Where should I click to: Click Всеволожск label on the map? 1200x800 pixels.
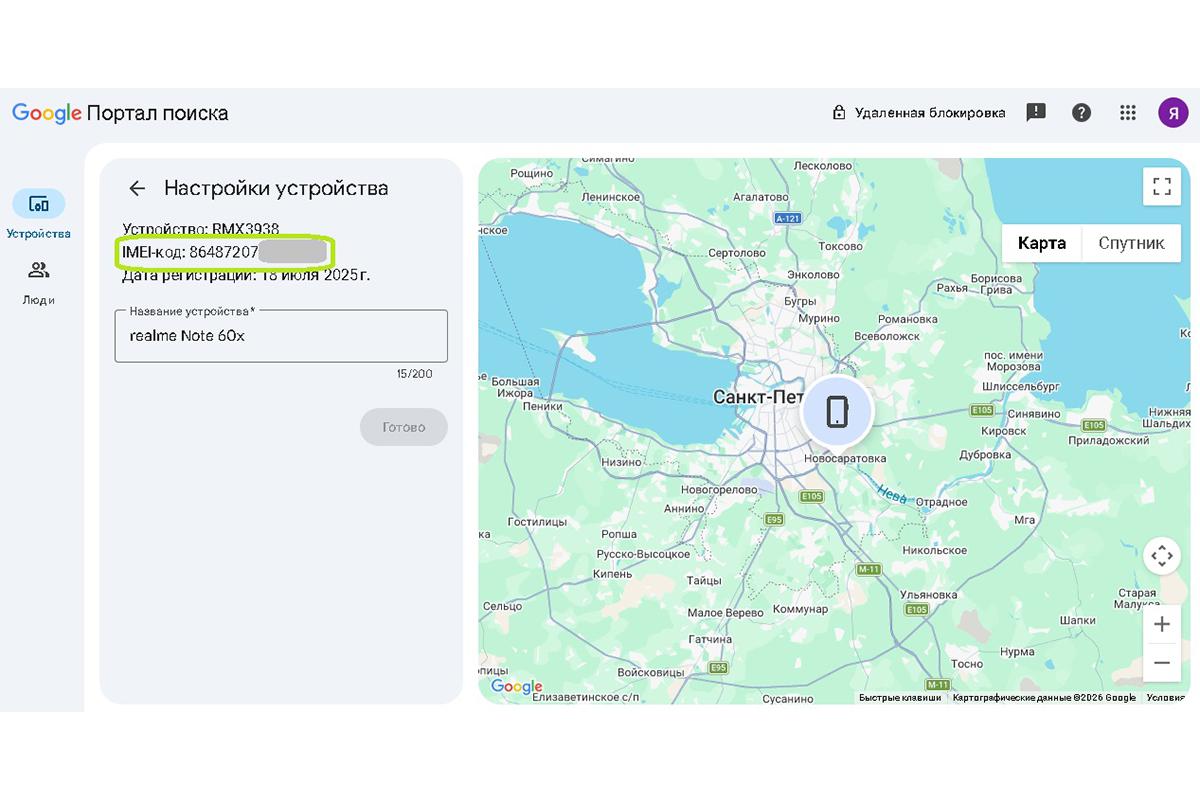pos(889,336)
